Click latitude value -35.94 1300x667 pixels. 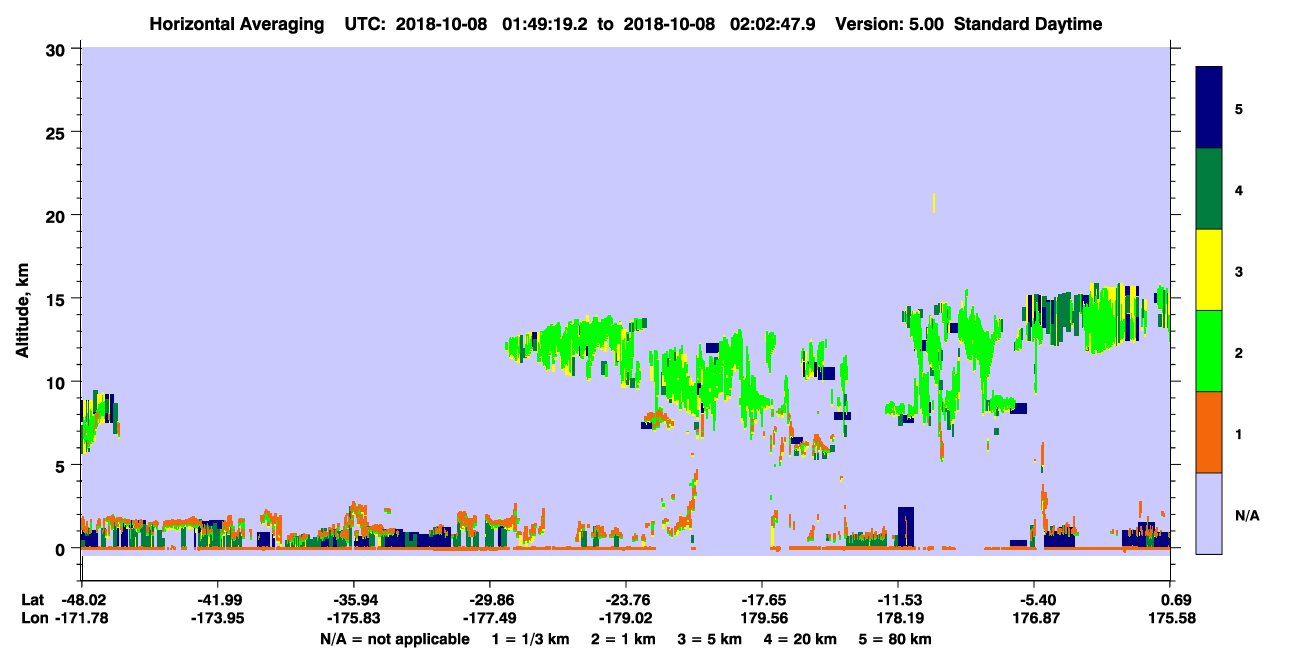354,600
